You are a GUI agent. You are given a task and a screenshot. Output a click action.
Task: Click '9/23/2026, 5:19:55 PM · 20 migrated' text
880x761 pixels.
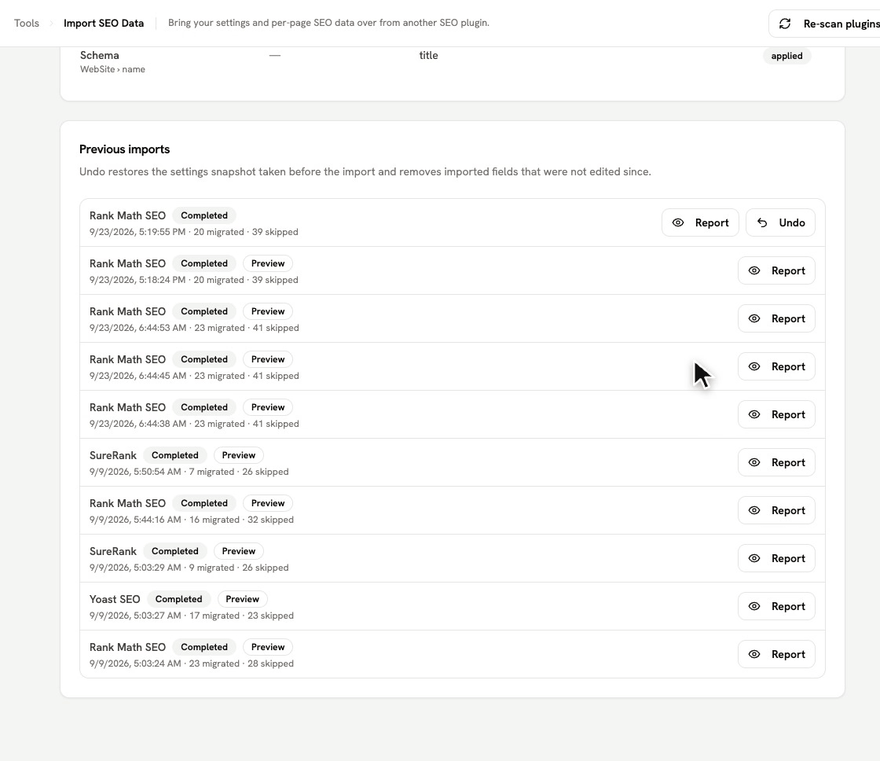click(167, 232)
